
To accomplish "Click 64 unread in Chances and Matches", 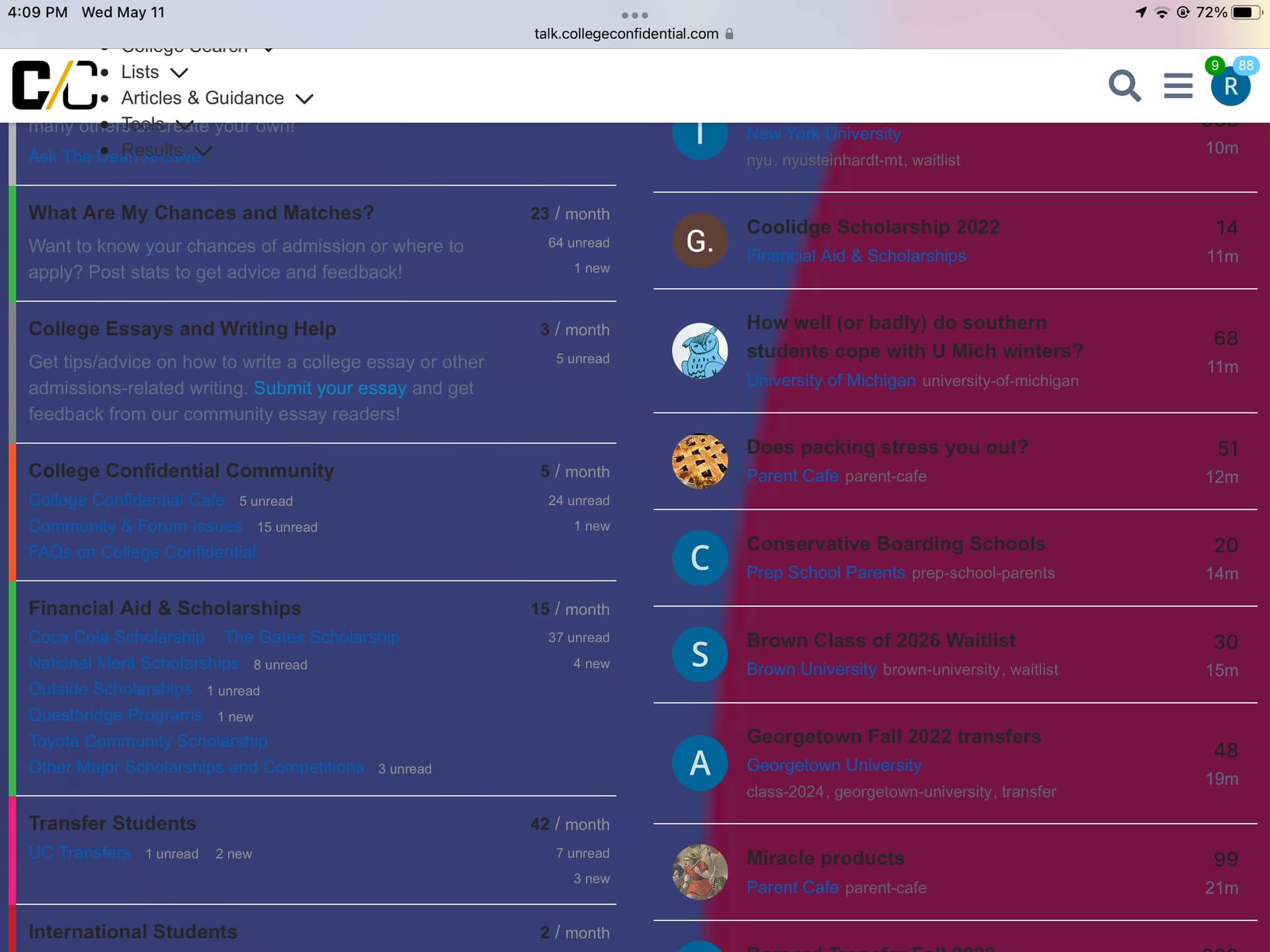I will click(x=579, y=243).
